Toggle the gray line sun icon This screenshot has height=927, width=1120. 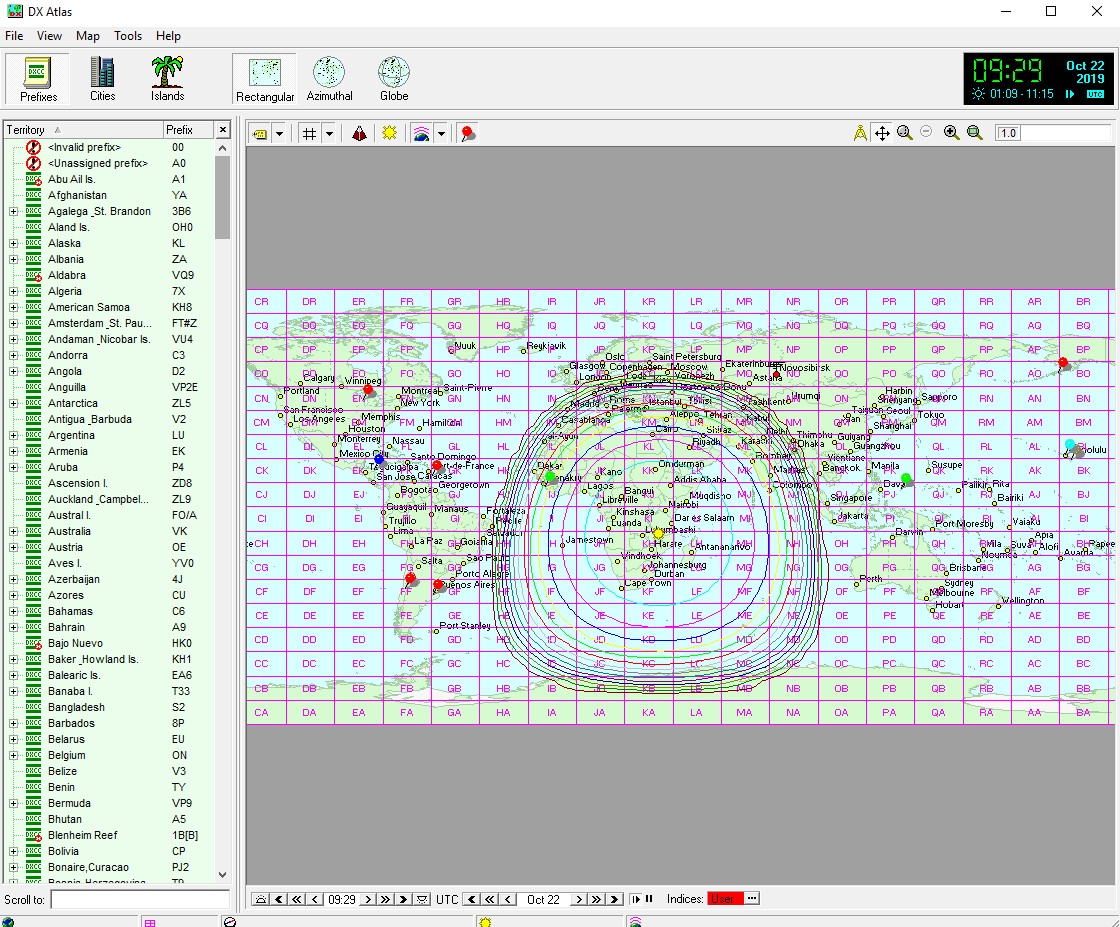(x=389, y=133)
